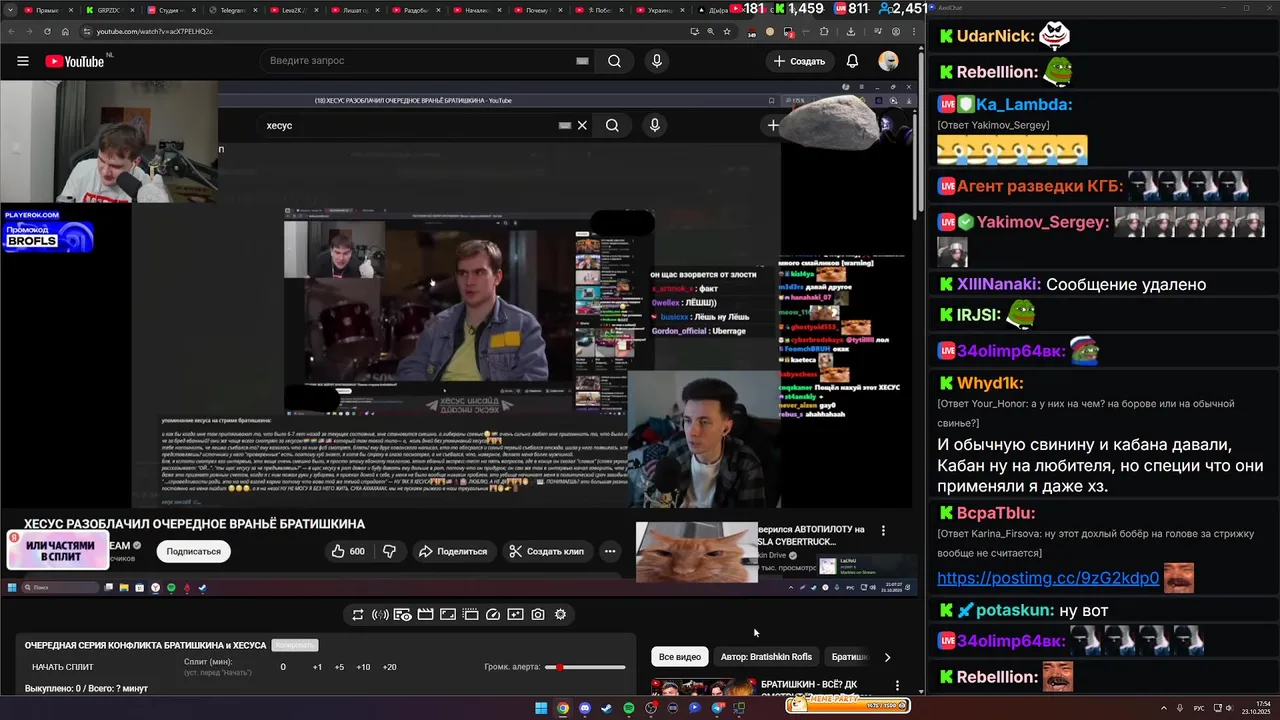Open Windows Start menu
This screenshot has width=1280, height=720.
541,708
